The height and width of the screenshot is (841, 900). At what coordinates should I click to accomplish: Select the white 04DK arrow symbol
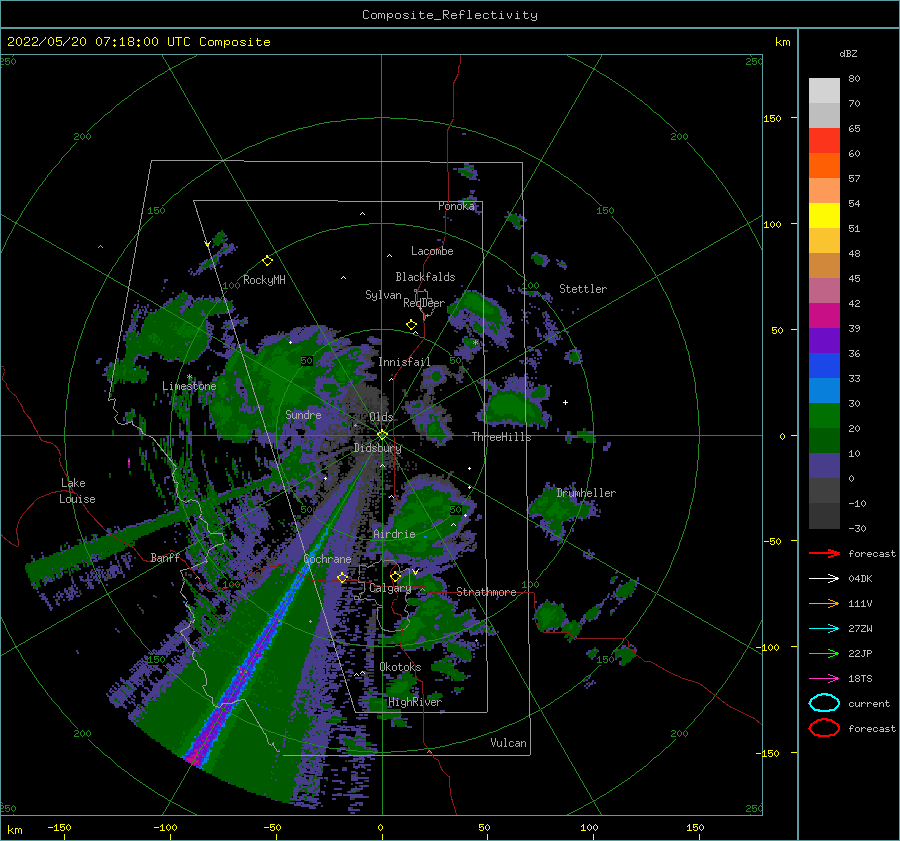(x=824, y=579)
